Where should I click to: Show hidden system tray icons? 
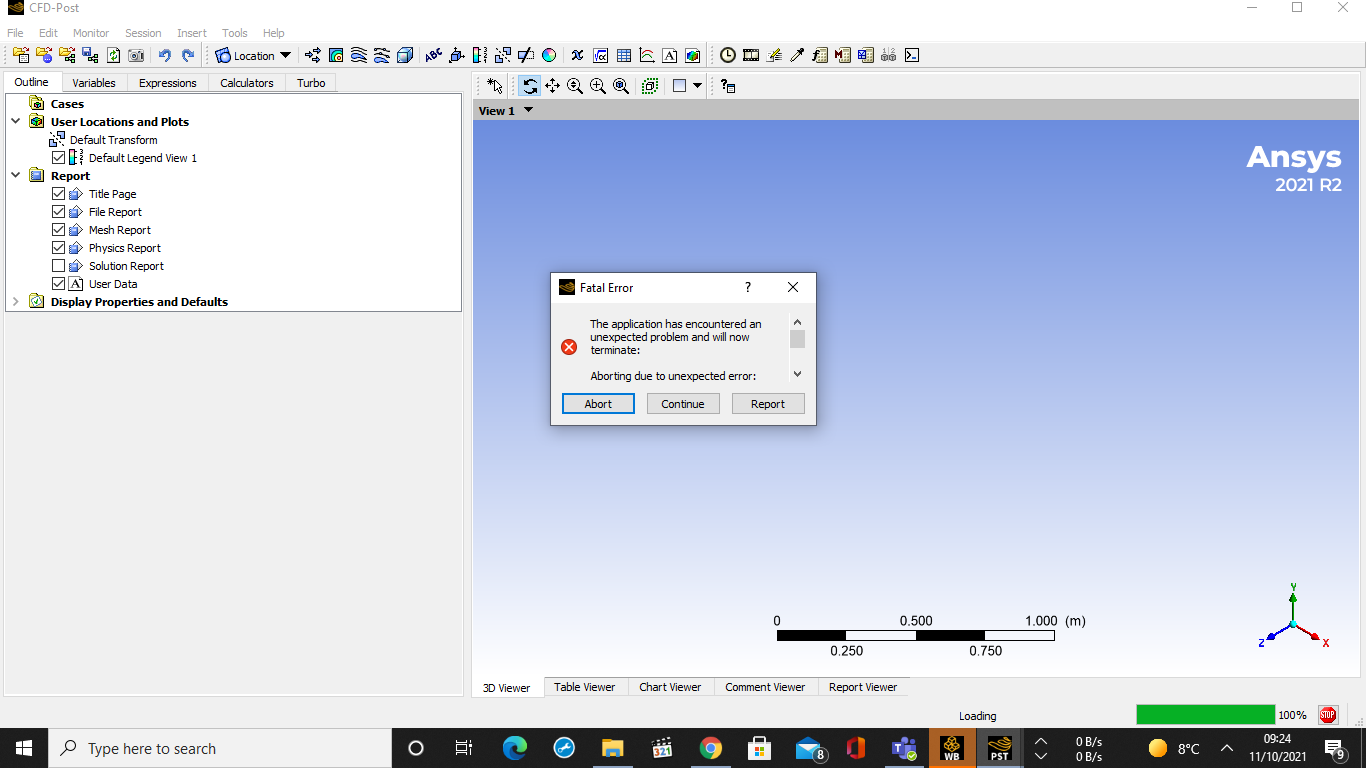point(1227,748)
